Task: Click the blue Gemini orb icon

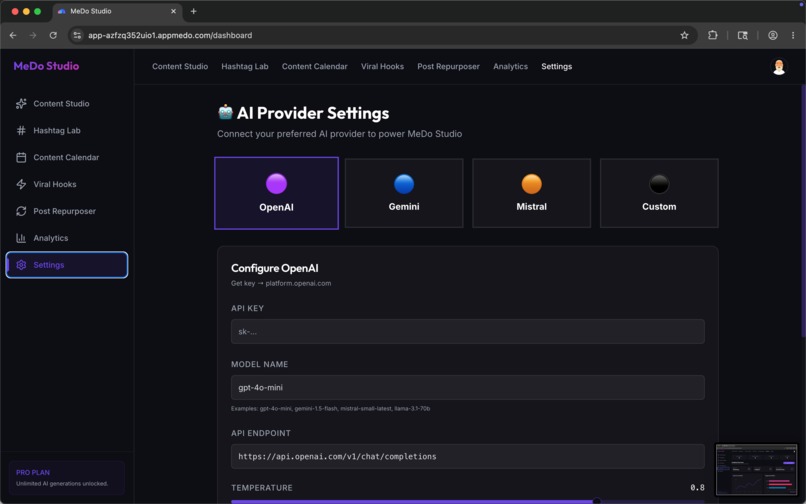Action: pos(404,184)
